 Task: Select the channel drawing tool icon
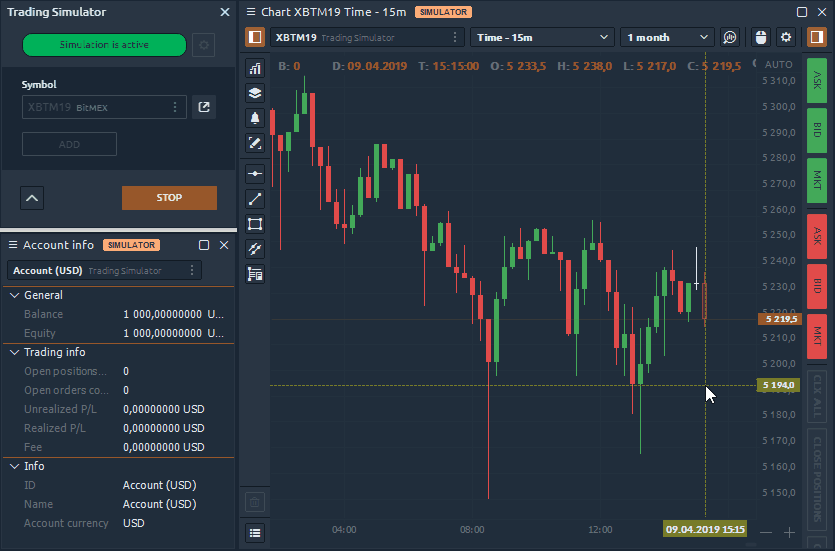(255, 249)
